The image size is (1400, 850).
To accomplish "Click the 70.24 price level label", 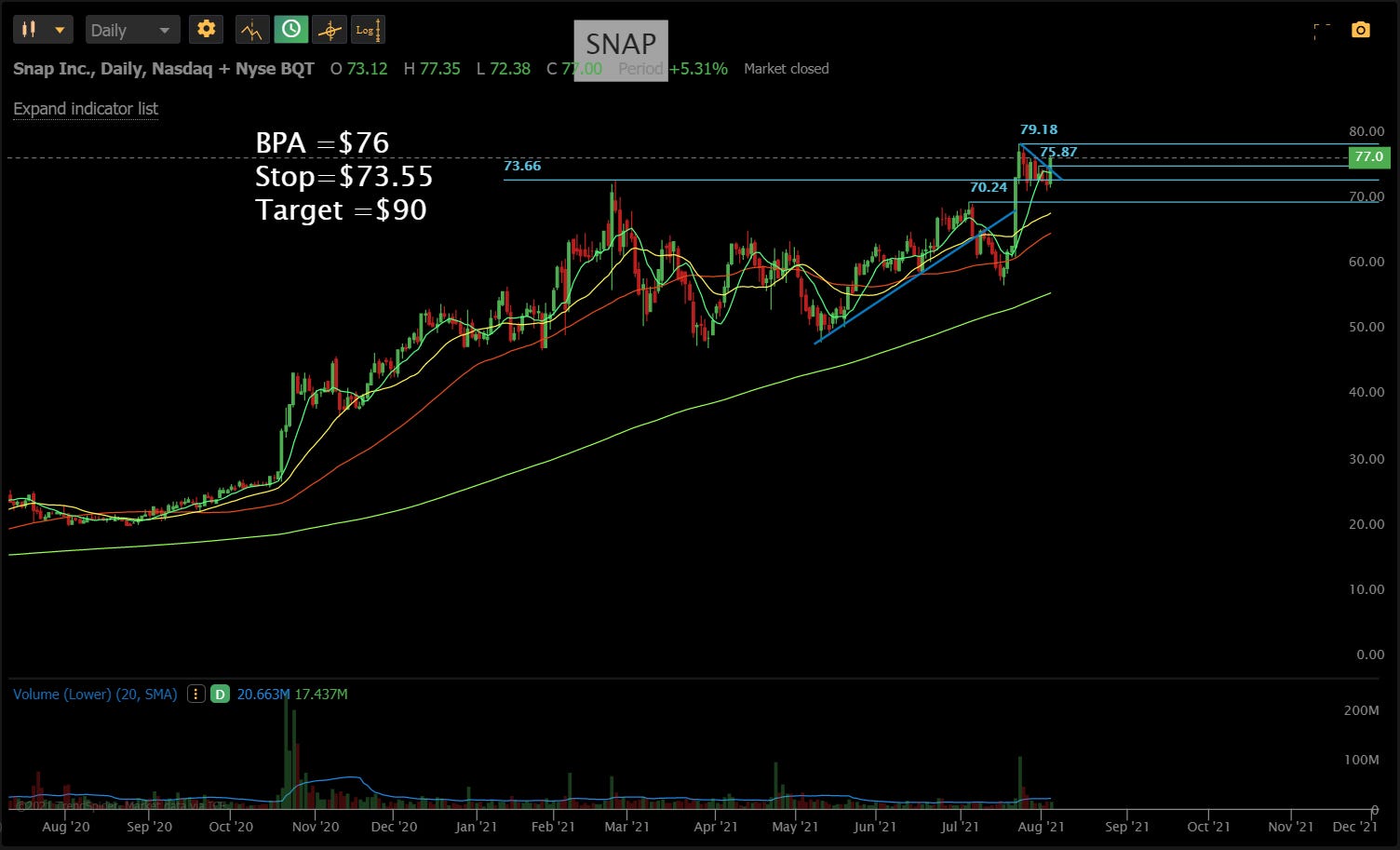I will pyautogui.click(x=989, y=187).
